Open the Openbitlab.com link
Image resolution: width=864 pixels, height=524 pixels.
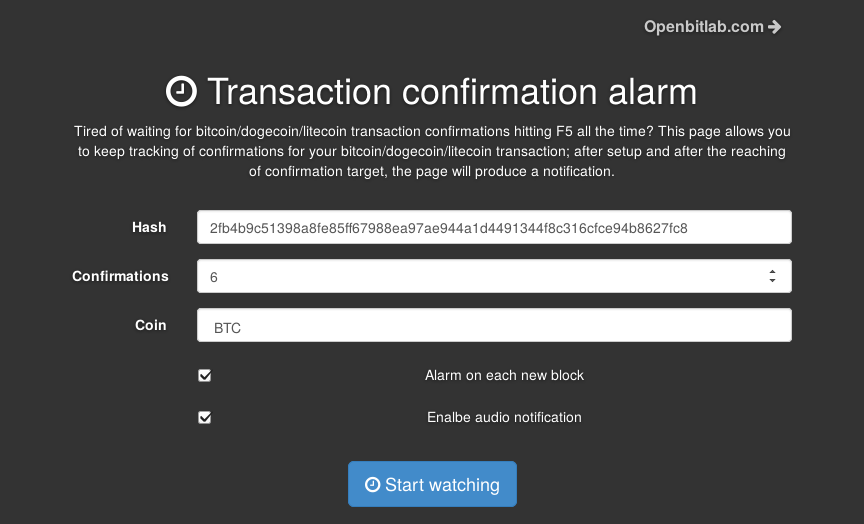[704, 27]
